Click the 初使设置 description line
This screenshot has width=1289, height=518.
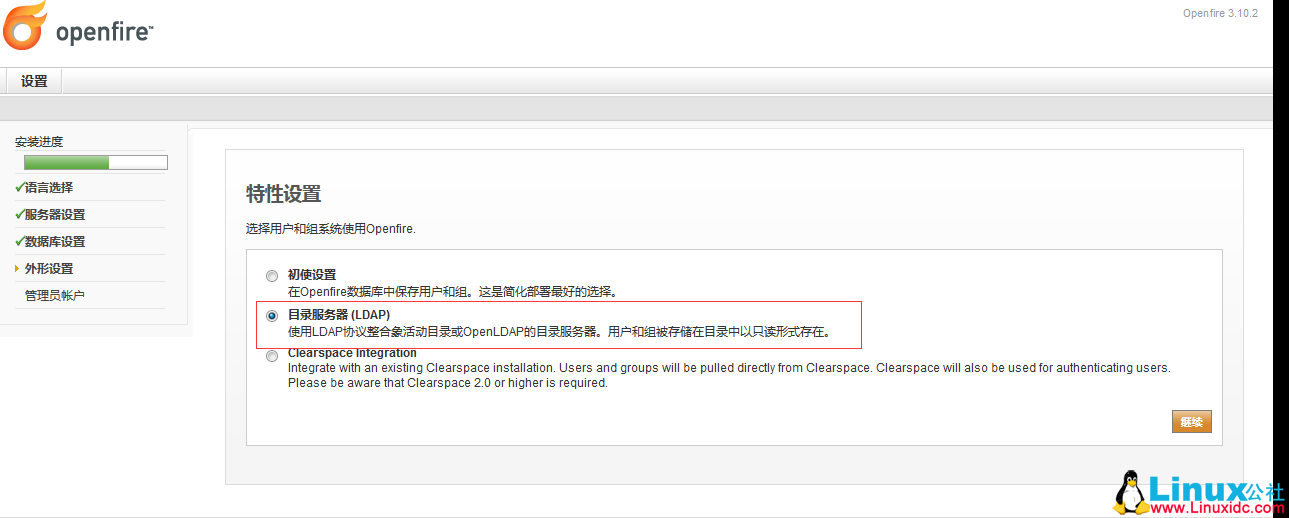[452, 292]
